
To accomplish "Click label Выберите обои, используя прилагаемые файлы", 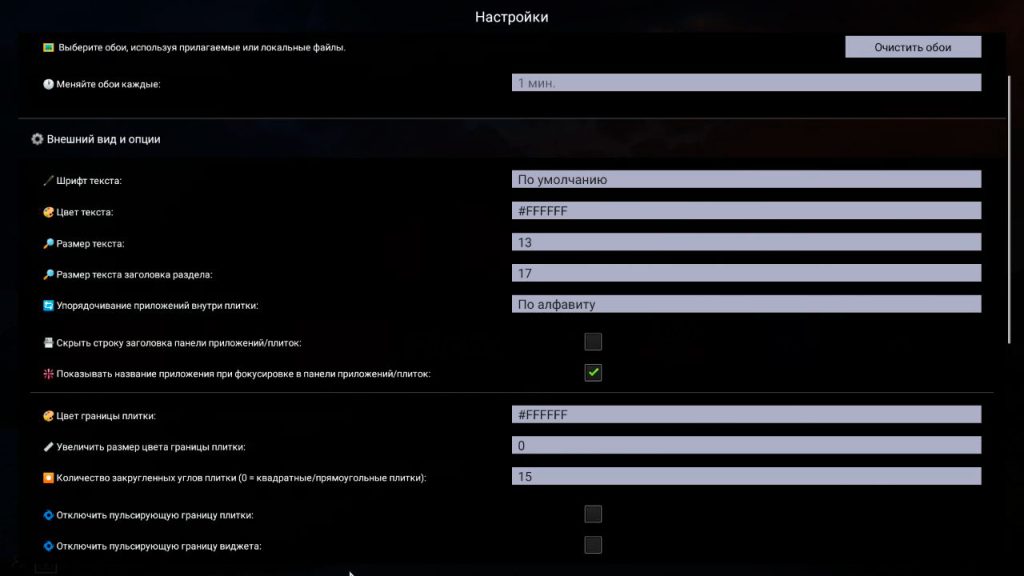I will [202, 47].
